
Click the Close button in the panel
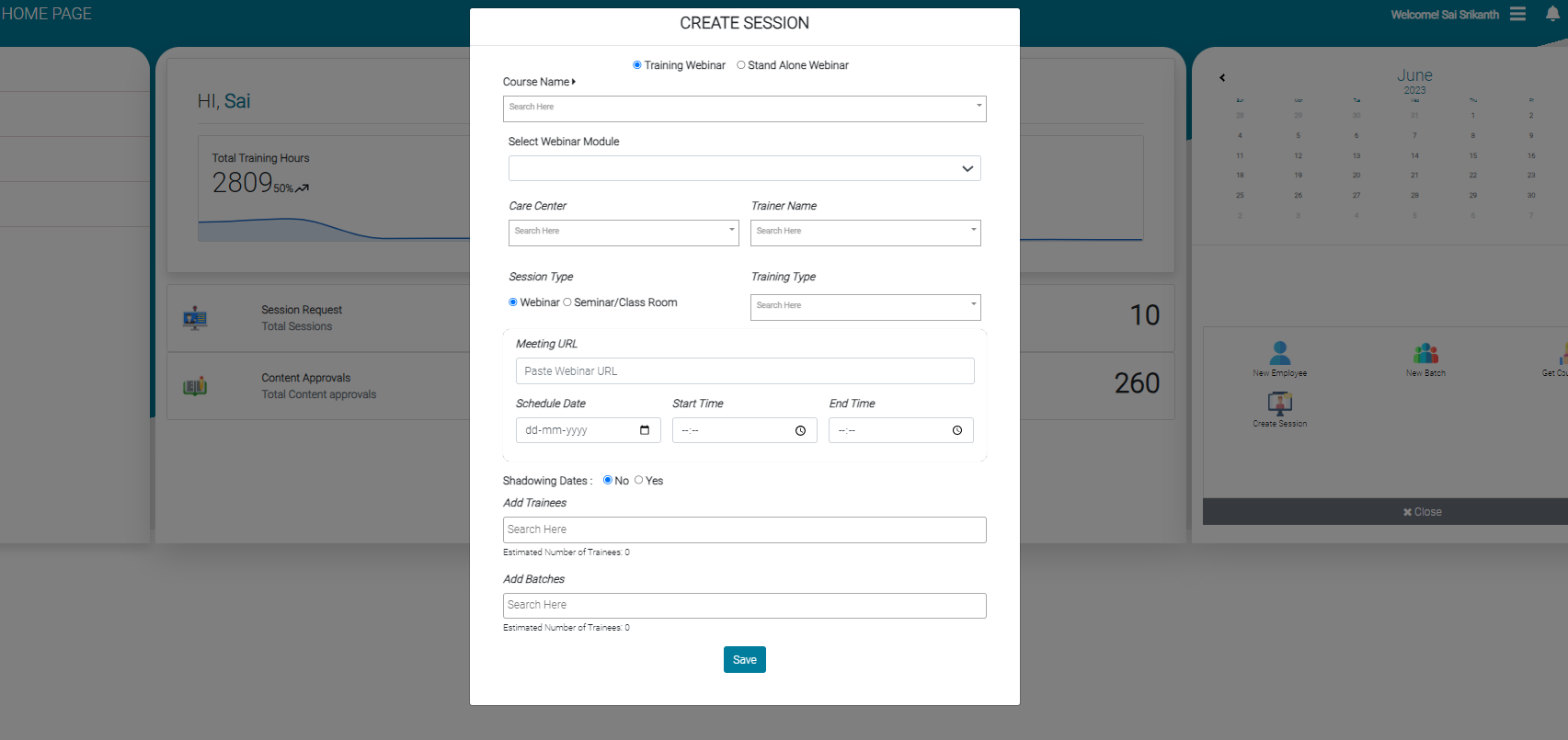[x=1423, y=512]
